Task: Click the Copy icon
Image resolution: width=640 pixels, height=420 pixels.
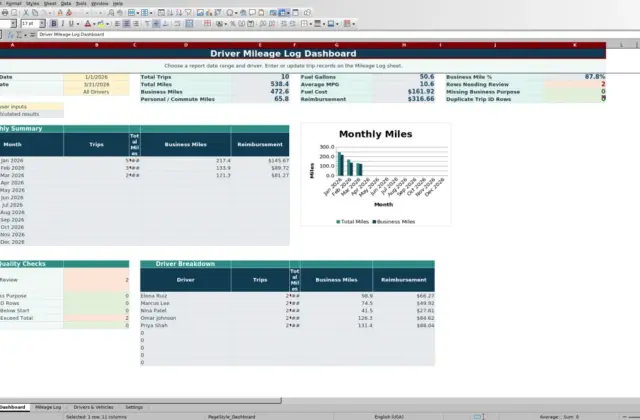Action: pos(35,13)
